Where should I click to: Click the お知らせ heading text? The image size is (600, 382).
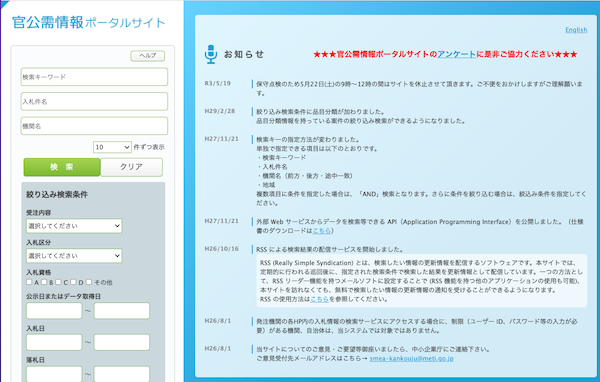coord(244,54)
